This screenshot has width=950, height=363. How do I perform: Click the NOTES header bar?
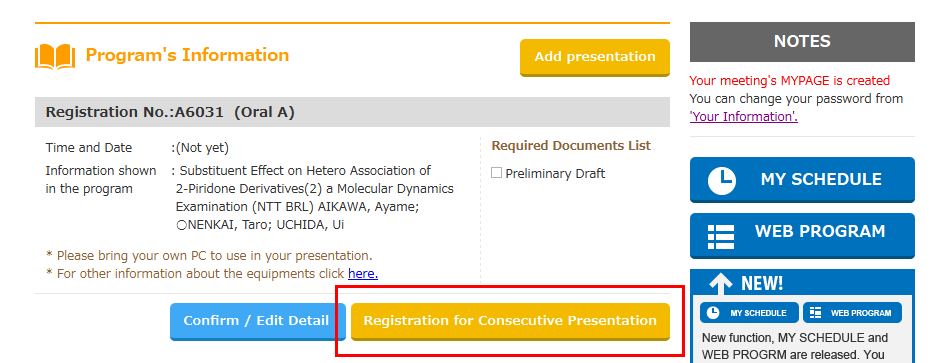pyautogui.click(x=802, y=42)
